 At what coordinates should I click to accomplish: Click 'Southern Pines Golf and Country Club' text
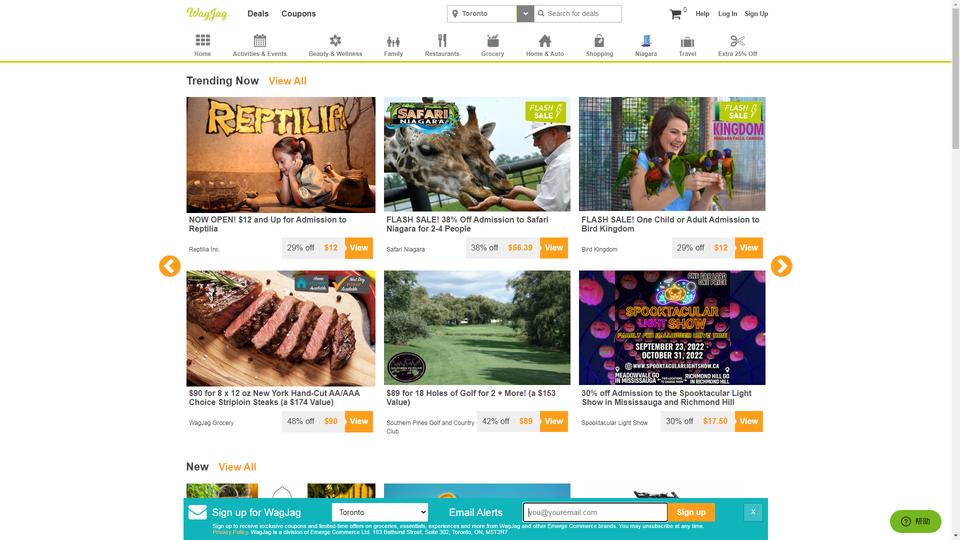click(430, 427)
